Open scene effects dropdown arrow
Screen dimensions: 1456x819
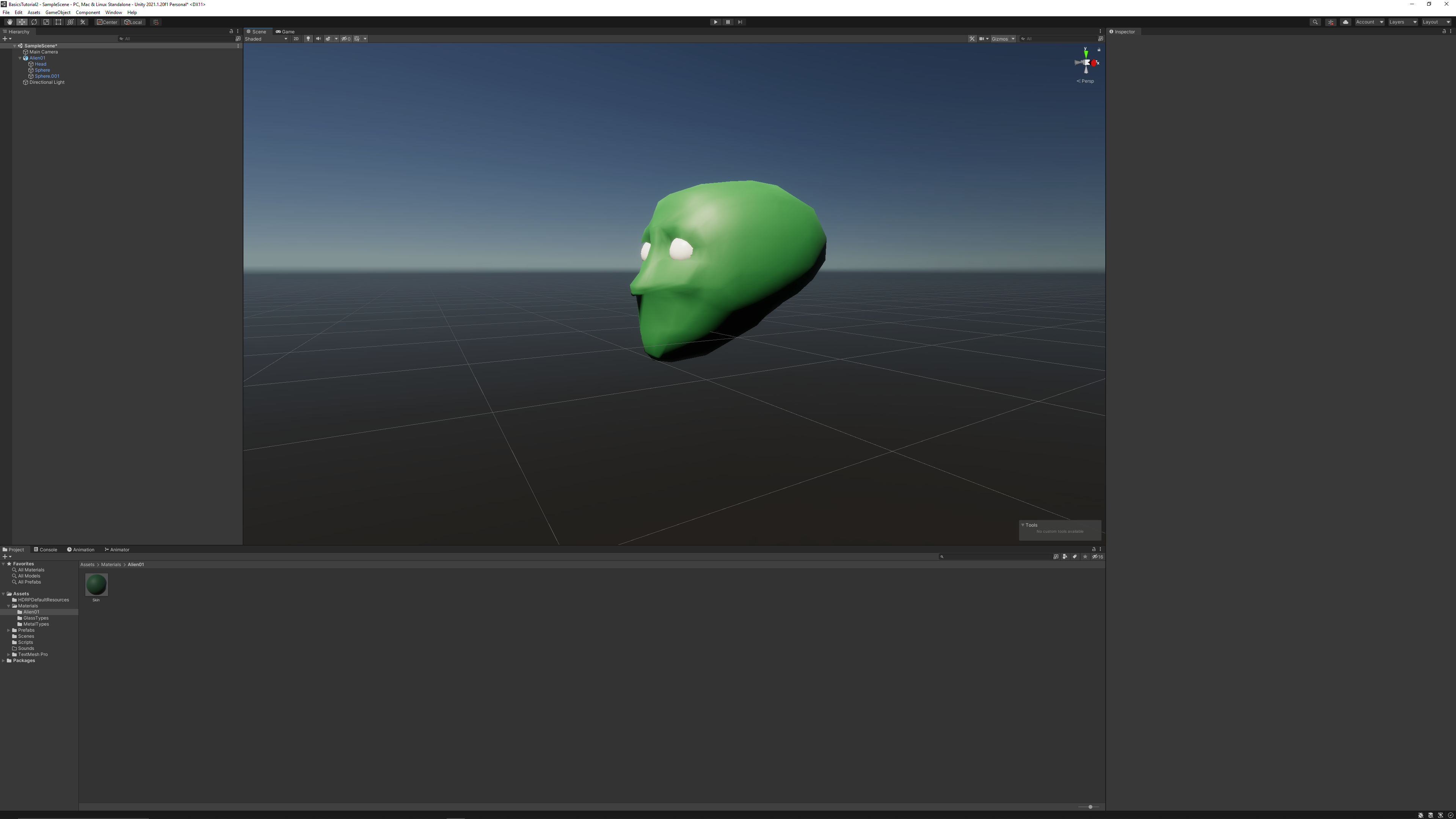(x=336, y=39)
